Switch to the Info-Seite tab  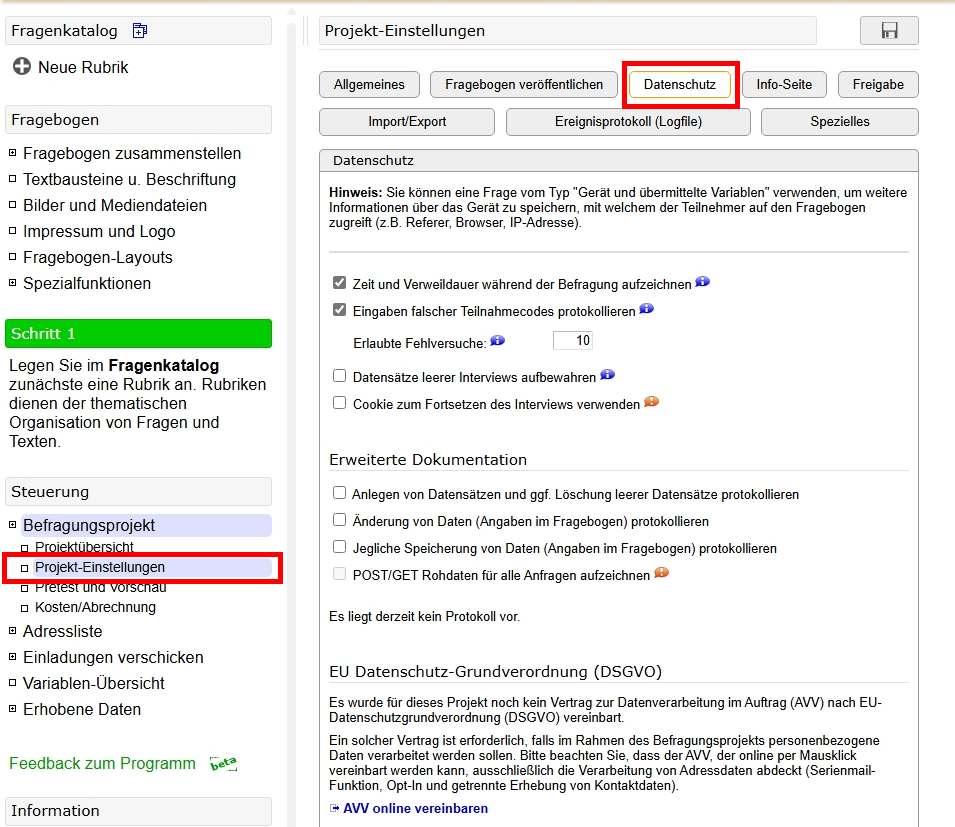point(784,84)
